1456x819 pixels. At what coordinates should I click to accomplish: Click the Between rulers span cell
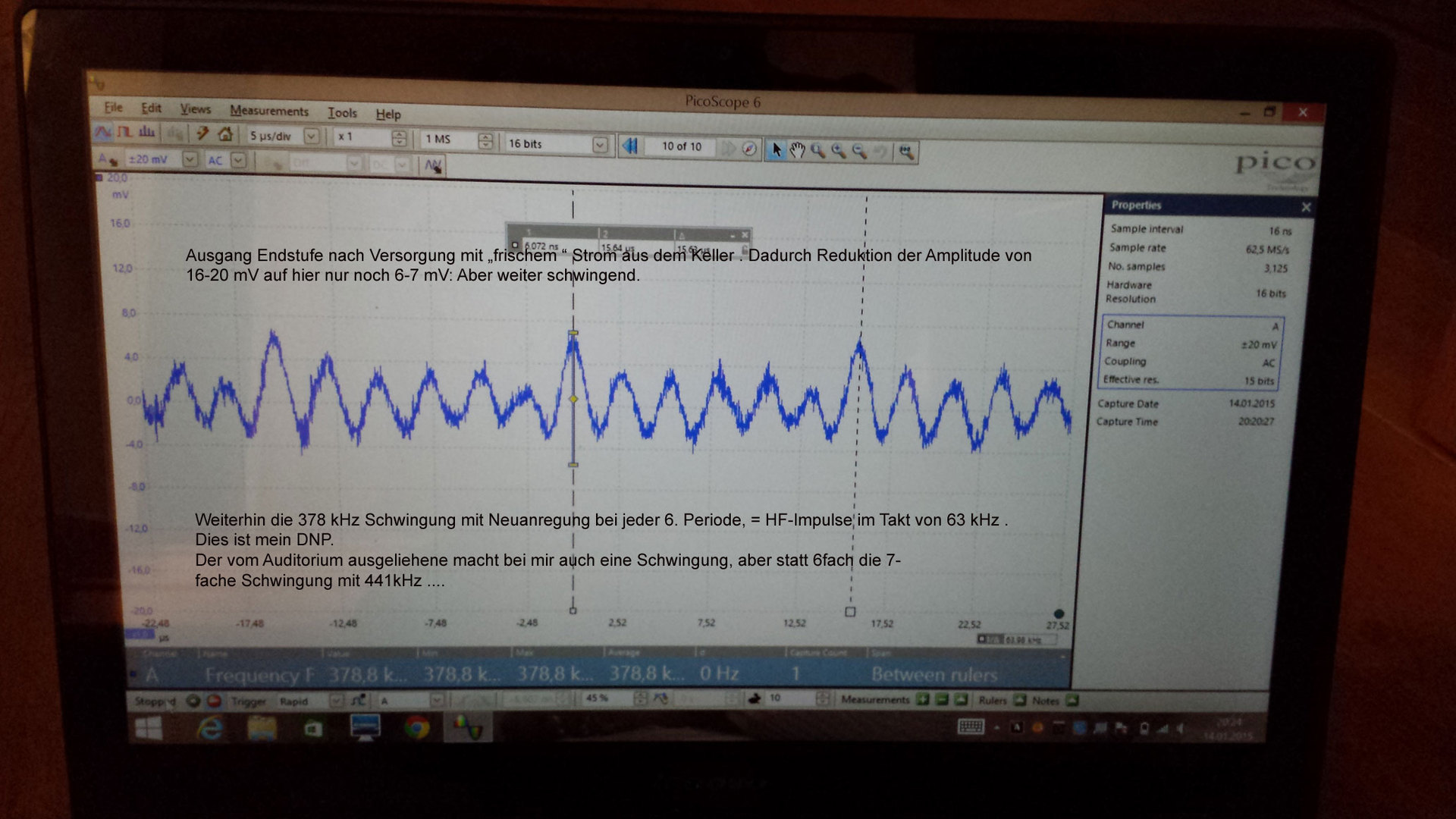[x=934, y=674]
